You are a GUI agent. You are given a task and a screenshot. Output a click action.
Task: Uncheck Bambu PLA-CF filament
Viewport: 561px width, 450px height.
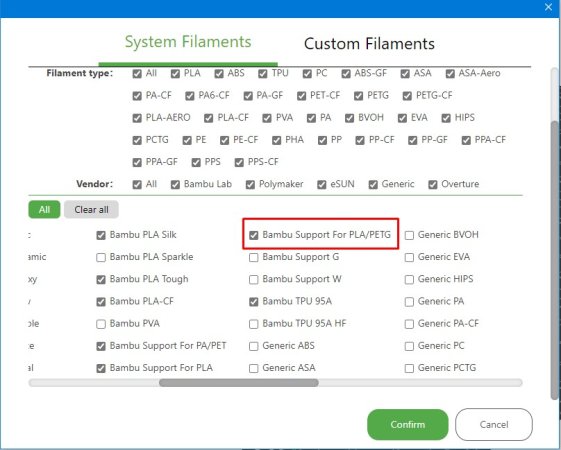[101, 302]
